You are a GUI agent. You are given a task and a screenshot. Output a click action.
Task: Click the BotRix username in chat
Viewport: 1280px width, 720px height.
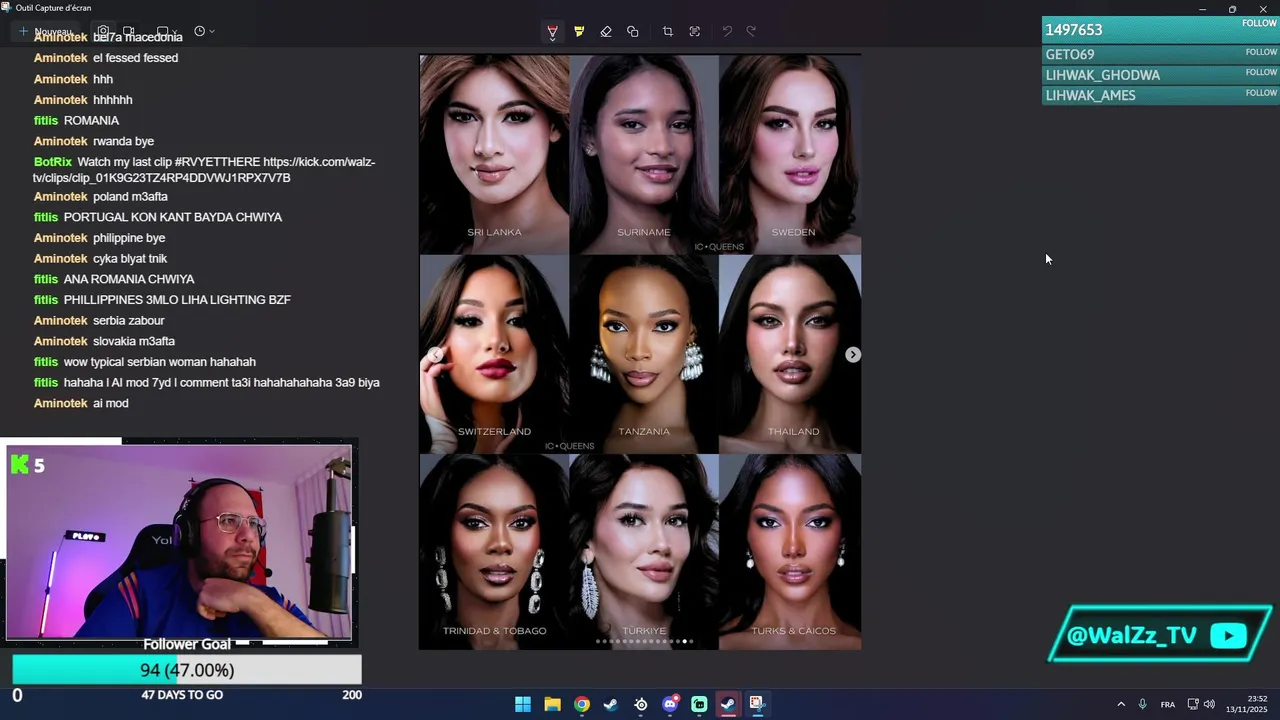[x=53, y=162]
